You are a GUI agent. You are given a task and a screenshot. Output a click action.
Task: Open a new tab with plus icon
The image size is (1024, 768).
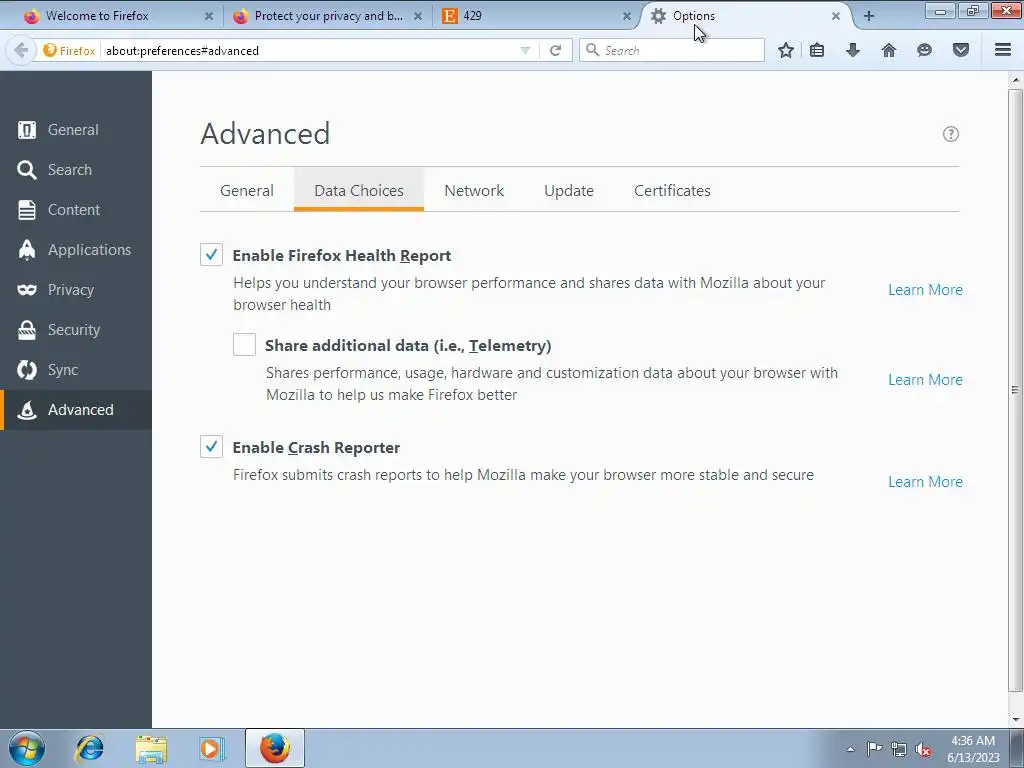click(869, 16)
